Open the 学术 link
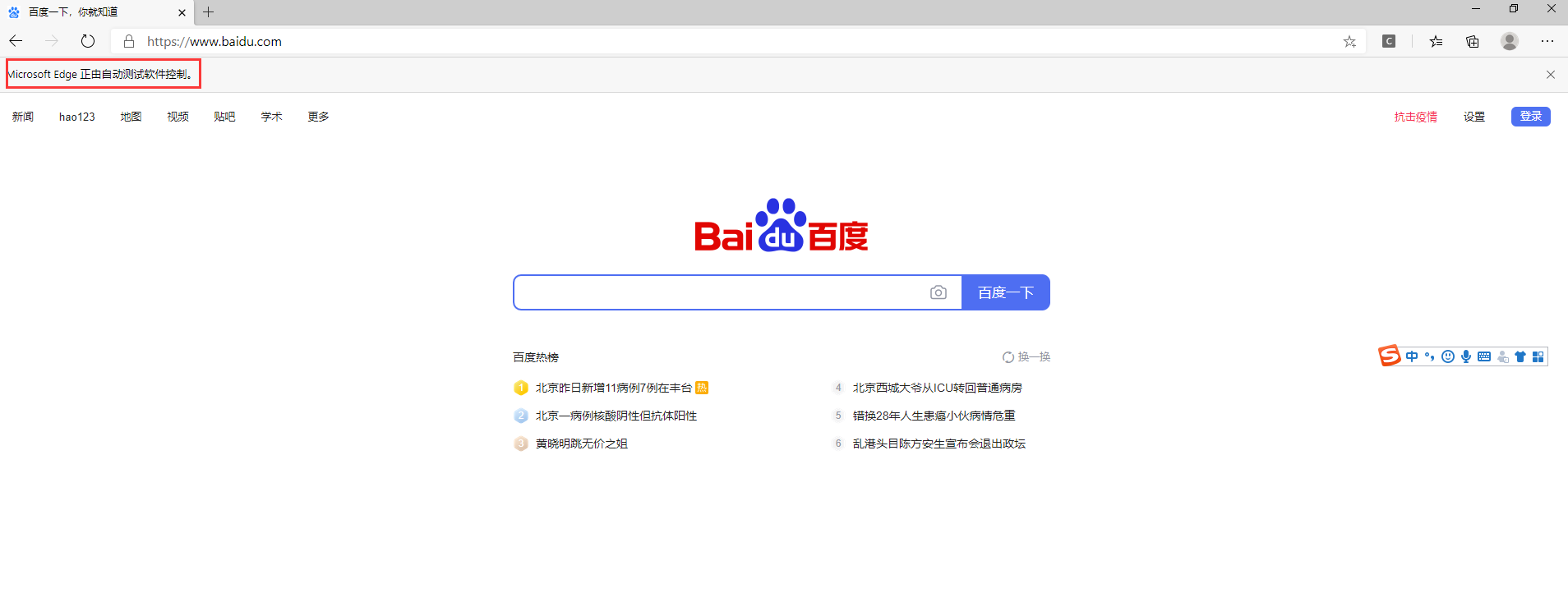 tap(271, 117)
